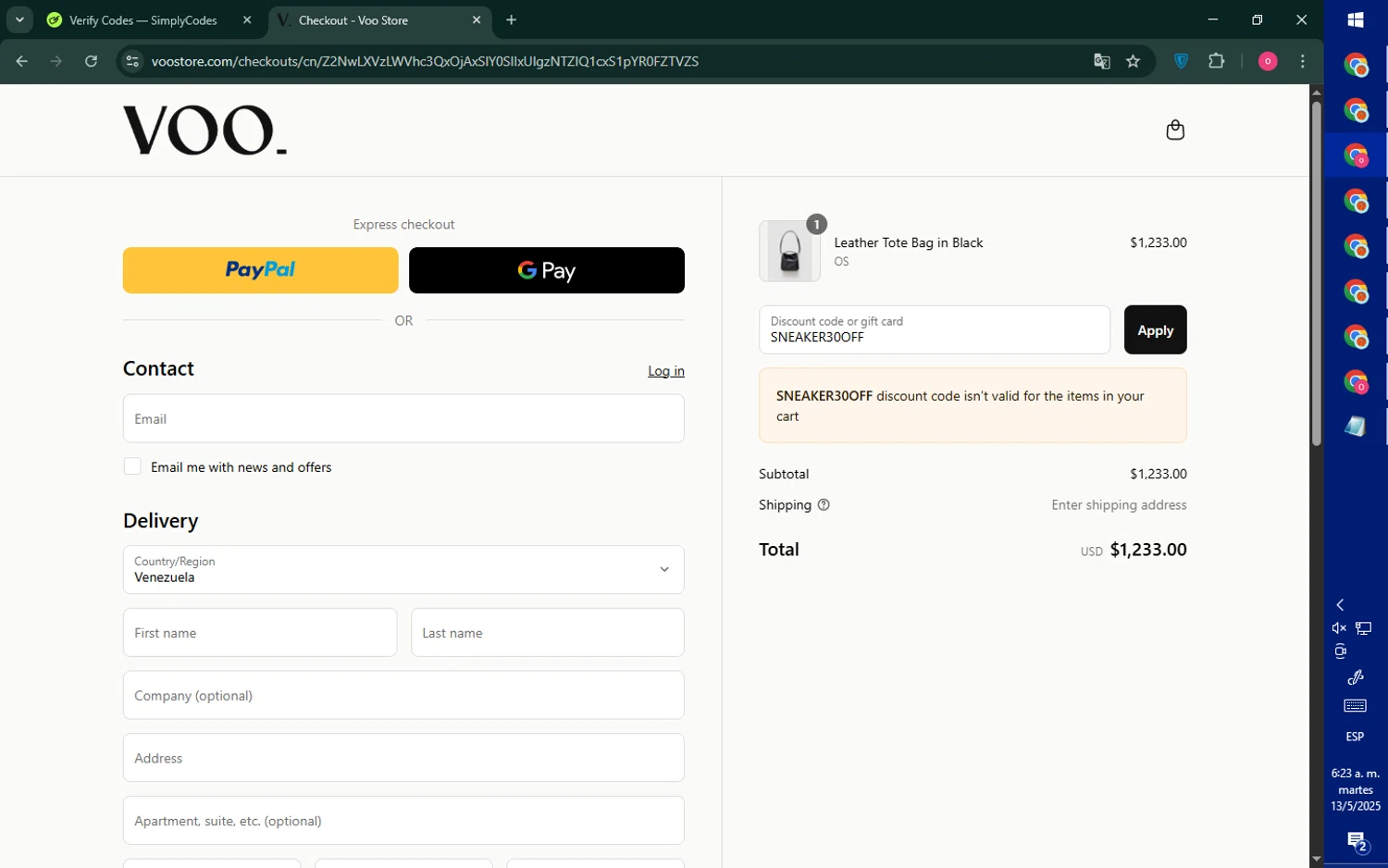The width and height of the screenshot is (1388, 868).
Task: Click the Leather Tote Bag in Black title
Action: [908, 242]
